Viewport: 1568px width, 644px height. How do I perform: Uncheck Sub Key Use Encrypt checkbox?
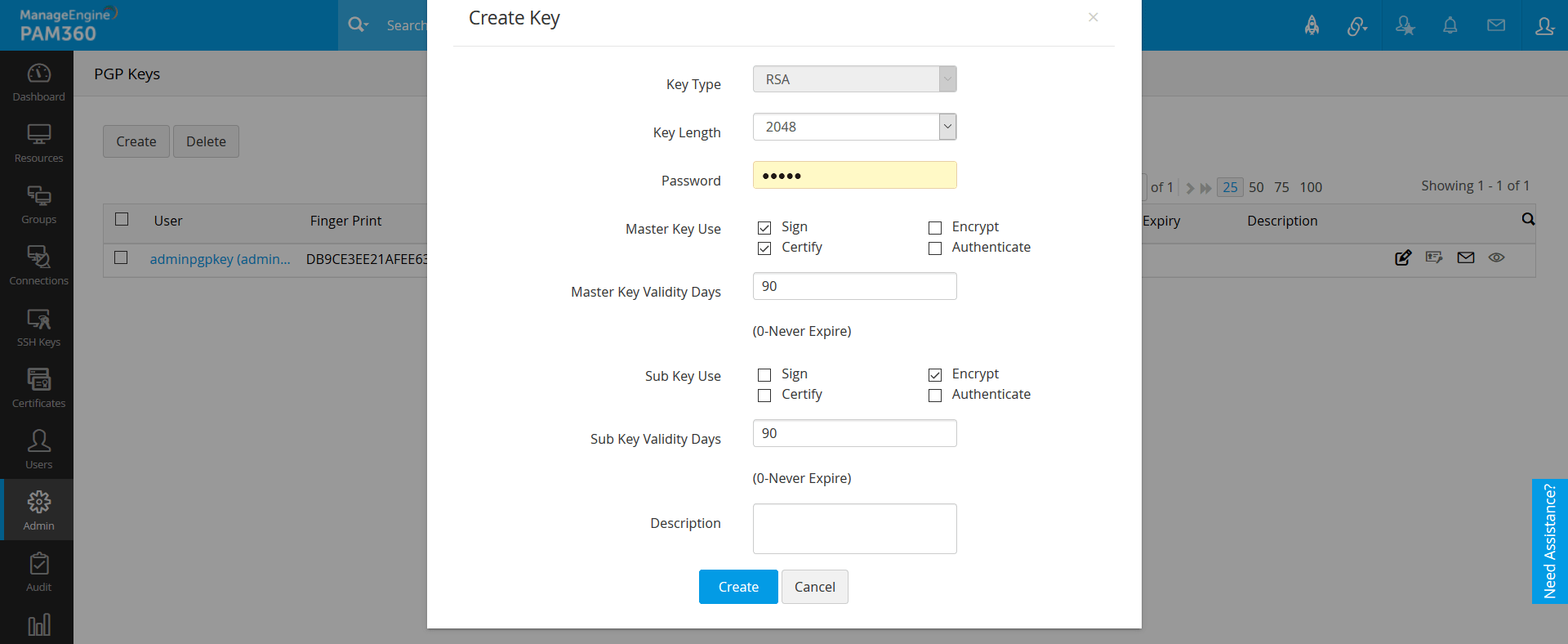click(x=935, y=375)
